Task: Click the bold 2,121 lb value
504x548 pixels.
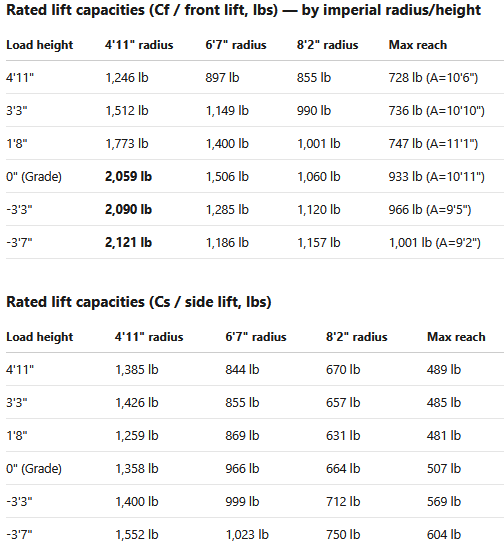Action: (x=128, y=243)
